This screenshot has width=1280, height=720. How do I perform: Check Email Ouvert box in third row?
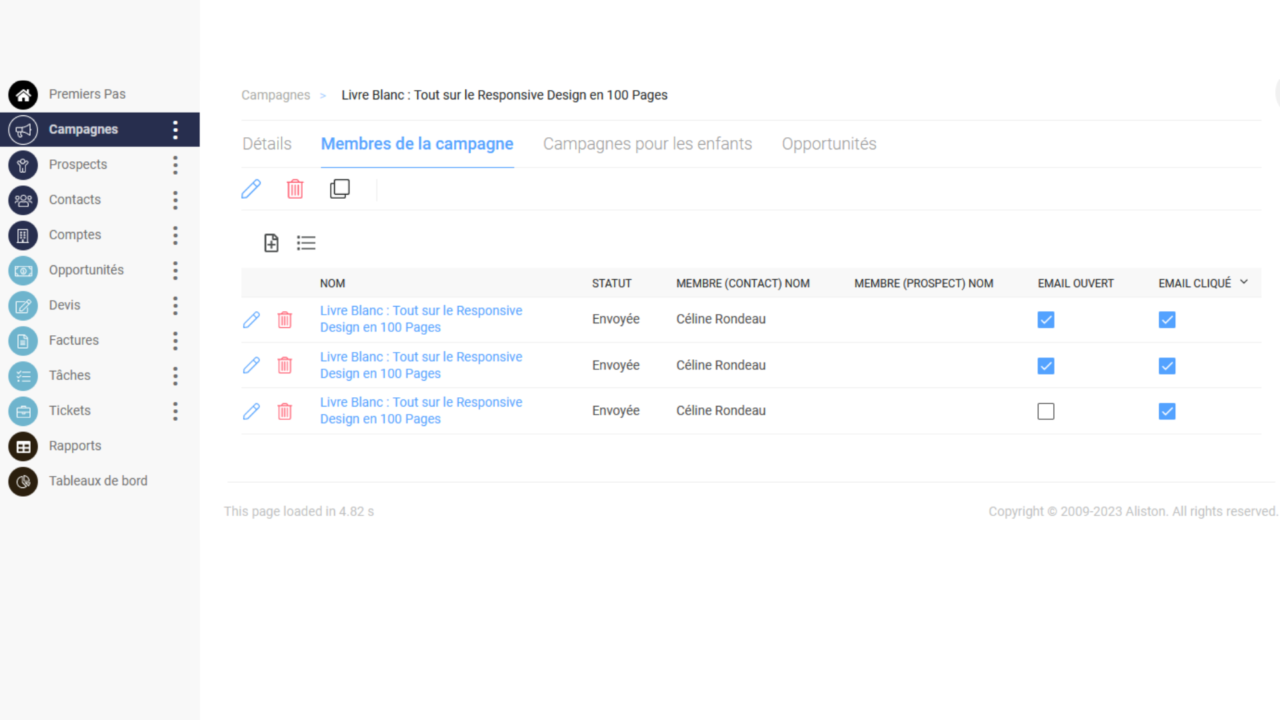[1046, 411]
